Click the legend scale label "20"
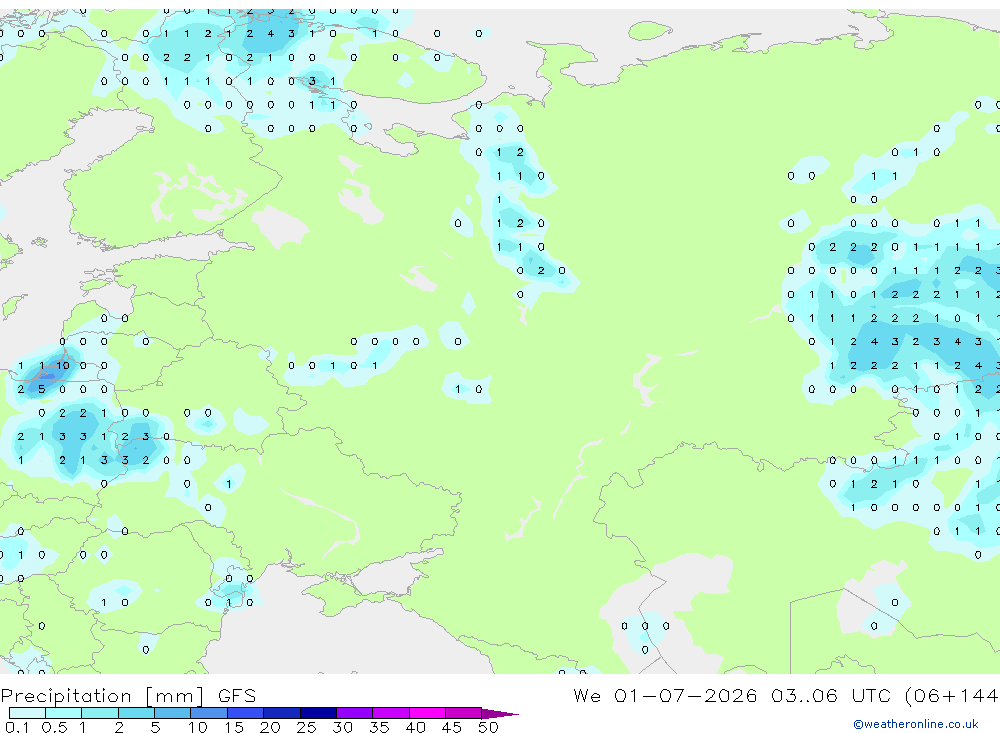The image size is (1000, 733). (x=270, y=727)
